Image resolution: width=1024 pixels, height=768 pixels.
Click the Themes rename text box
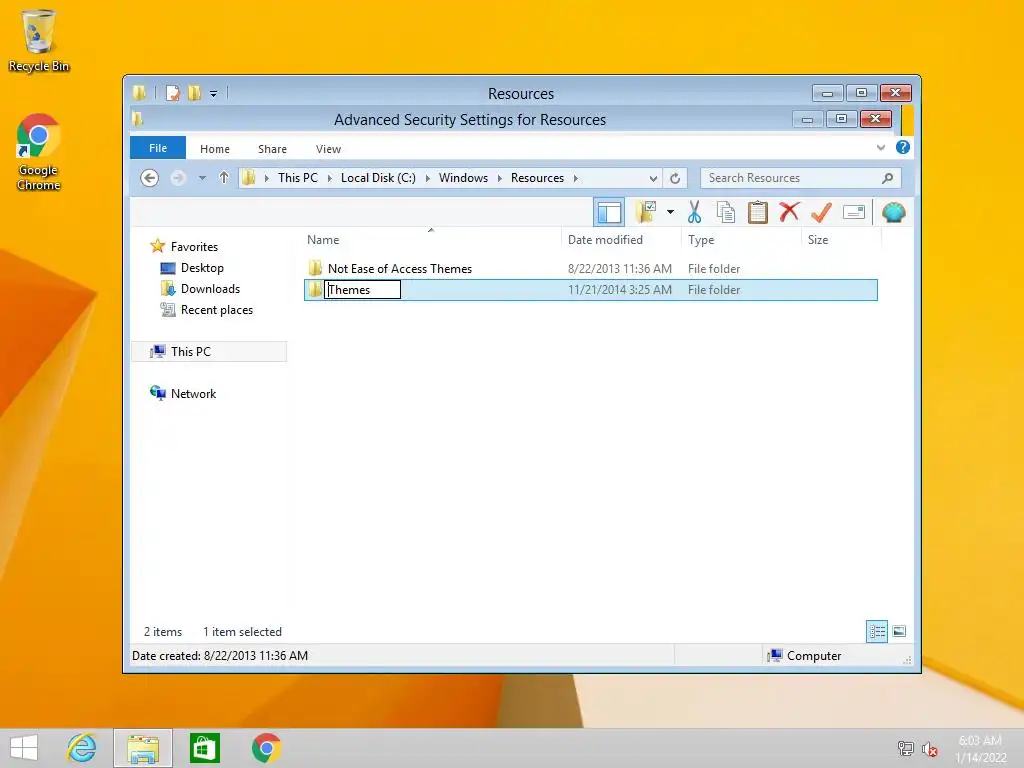click(362, 290)
